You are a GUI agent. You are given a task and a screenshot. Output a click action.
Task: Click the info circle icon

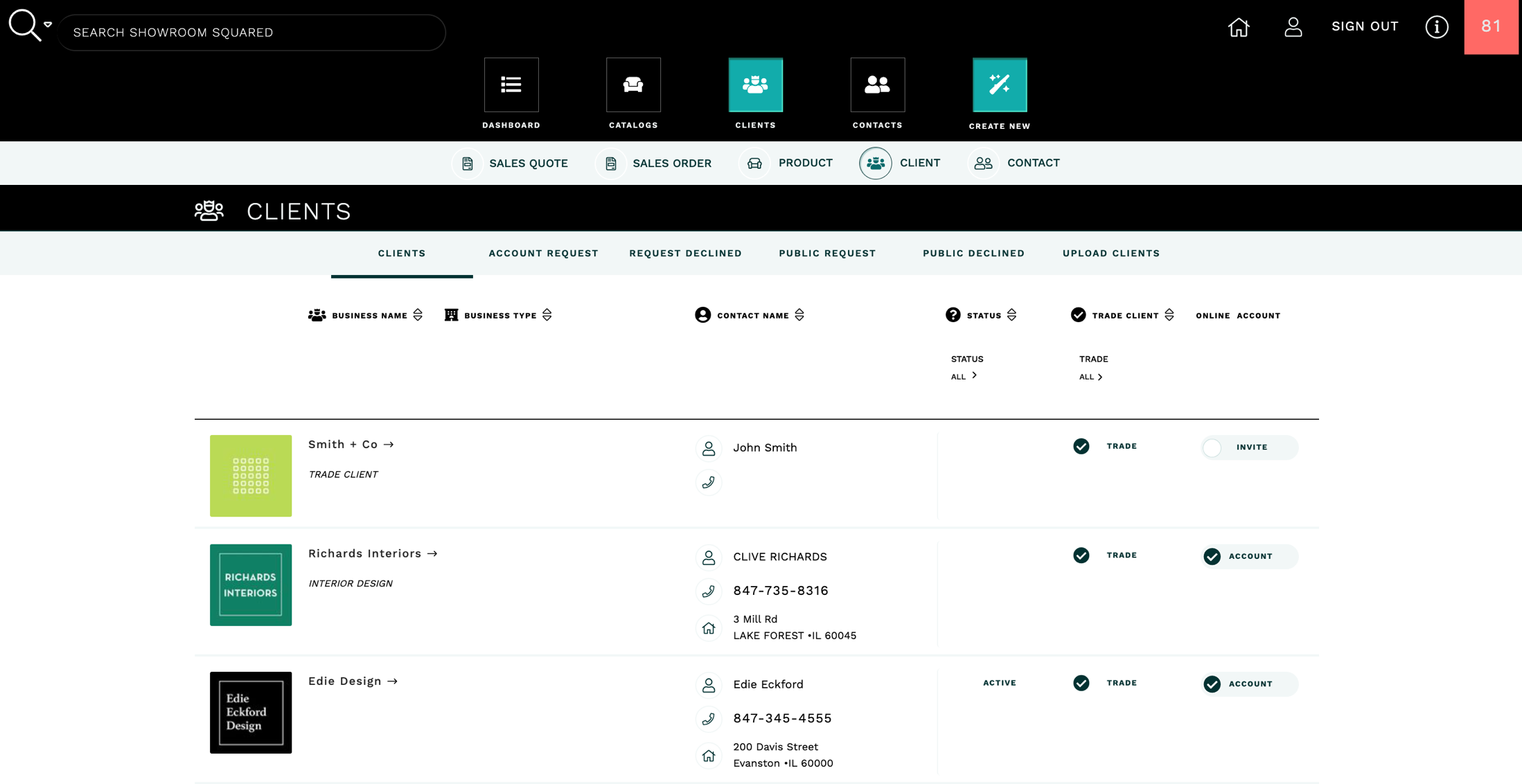coord(1437,27)
